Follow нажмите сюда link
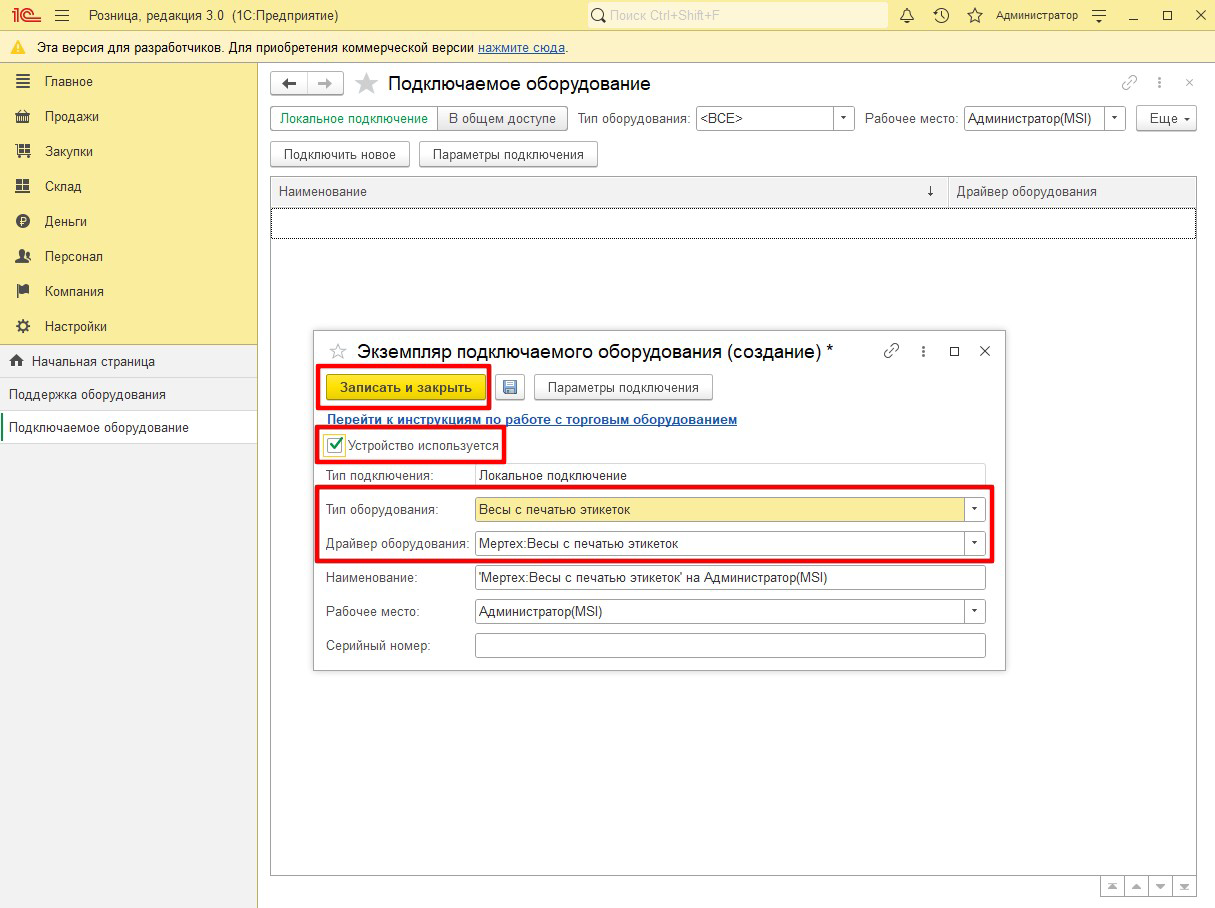1215x908 pixels. coord(521,48)
